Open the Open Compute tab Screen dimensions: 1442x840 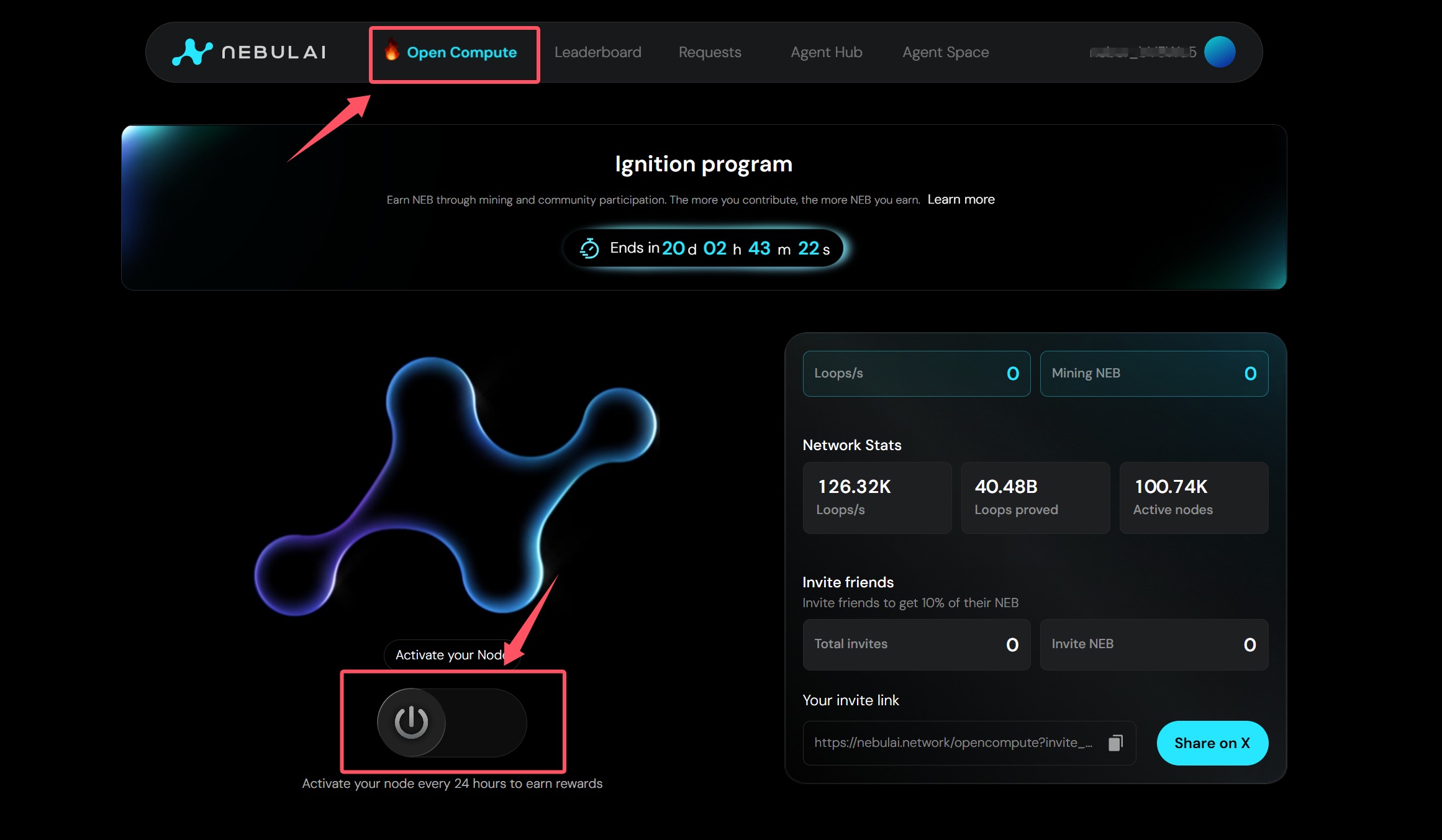coord(461,52)
